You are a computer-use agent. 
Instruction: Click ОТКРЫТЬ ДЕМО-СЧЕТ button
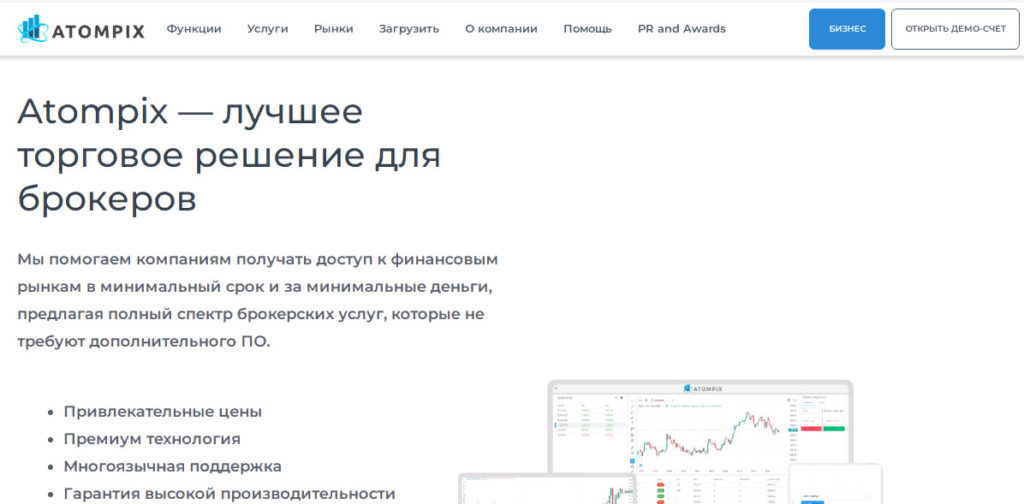click(955, 29)
